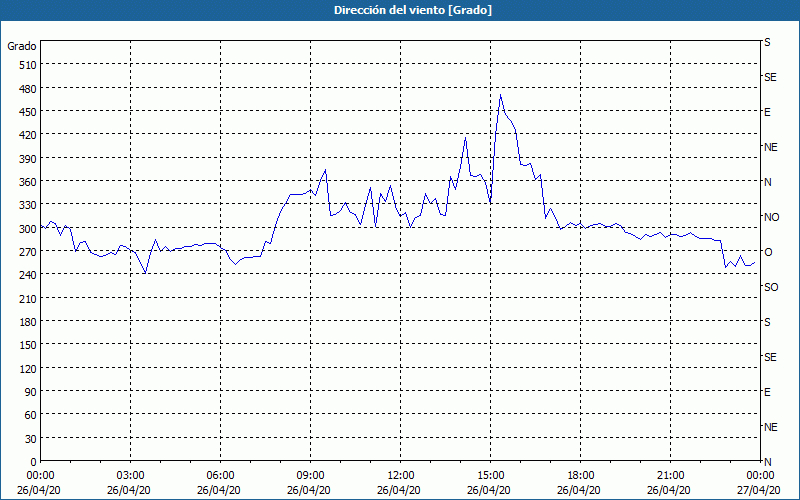Select the 26/04/20 date under 15:00
The image size is (800, 500).
(488, 490)
